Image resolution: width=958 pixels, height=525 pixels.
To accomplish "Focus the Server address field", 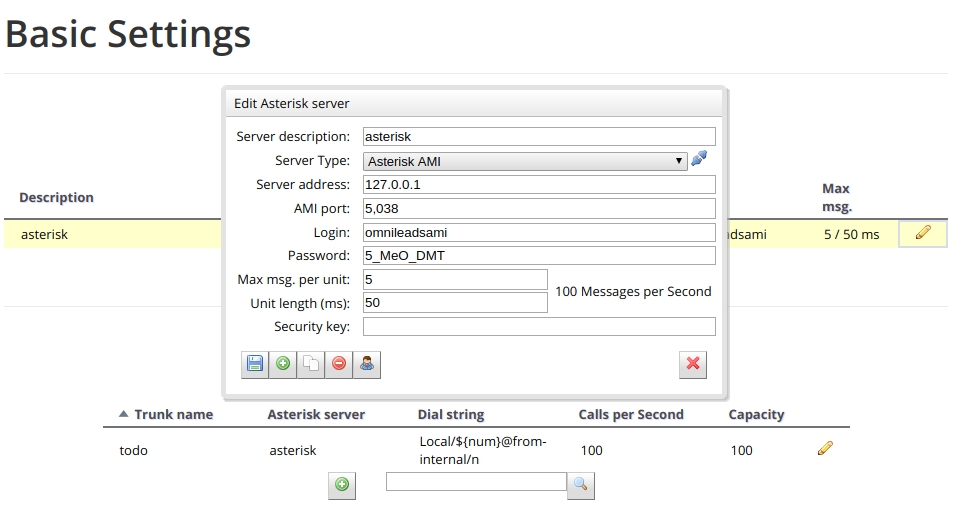I will point(539,185).
